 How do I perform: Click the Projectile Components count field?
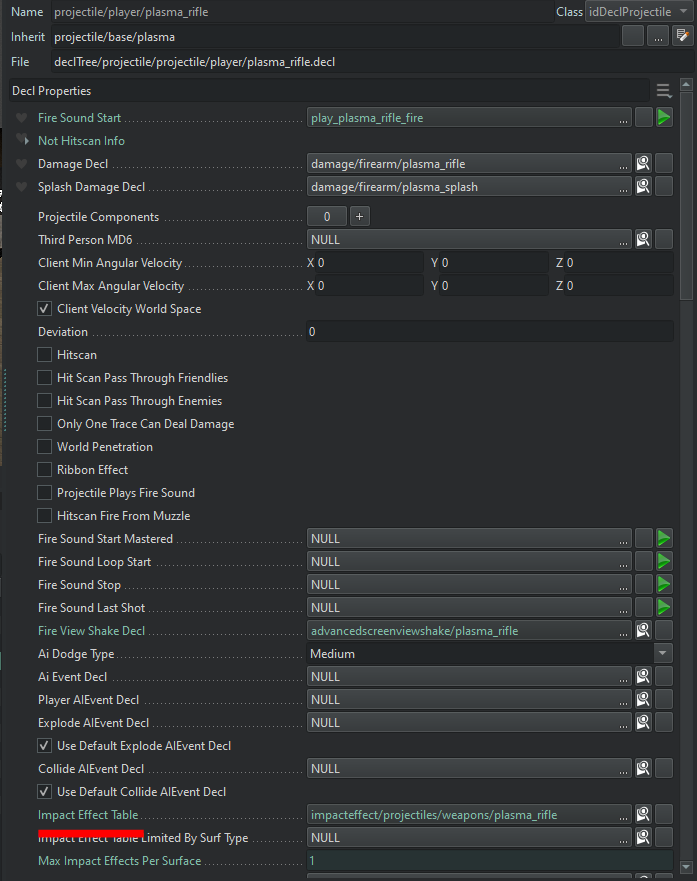click(327, 216)
